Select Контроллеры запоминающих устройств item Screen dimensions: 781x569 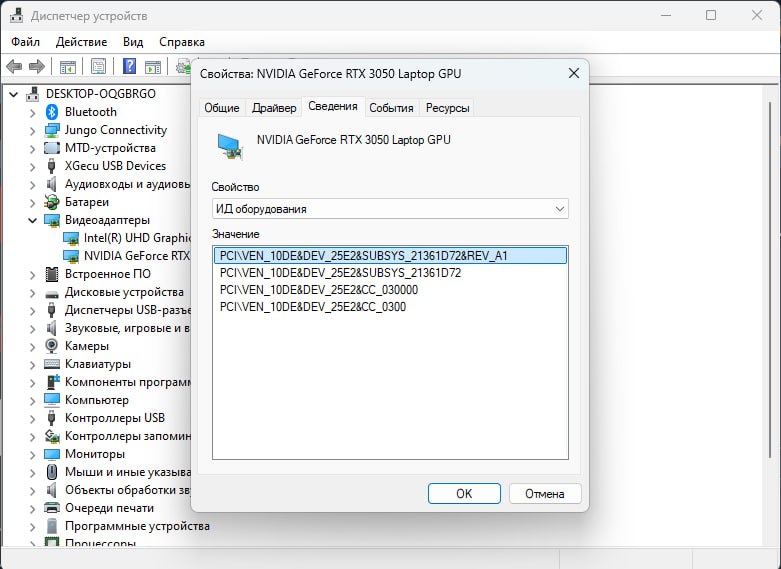[x=128, y=436]
